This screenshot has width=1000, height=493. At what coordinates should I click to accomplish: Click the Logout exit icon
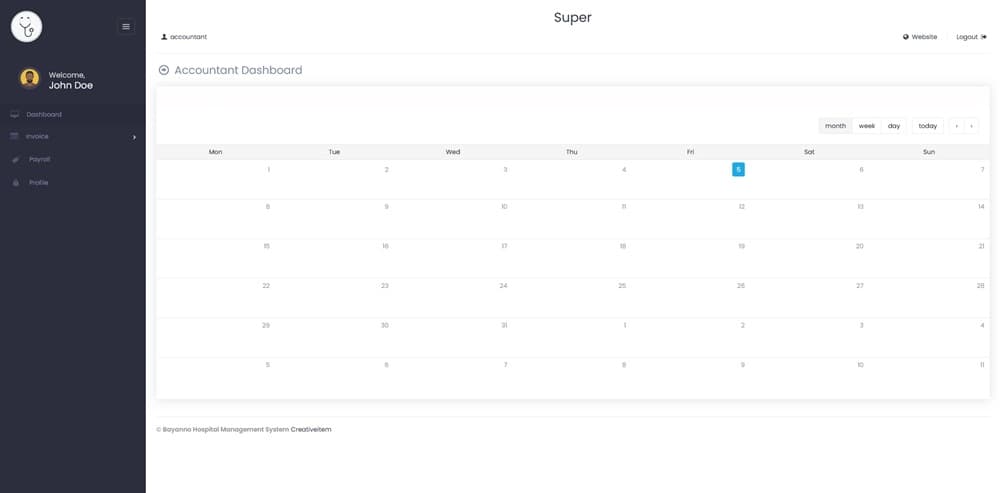[x=984, y=37]
